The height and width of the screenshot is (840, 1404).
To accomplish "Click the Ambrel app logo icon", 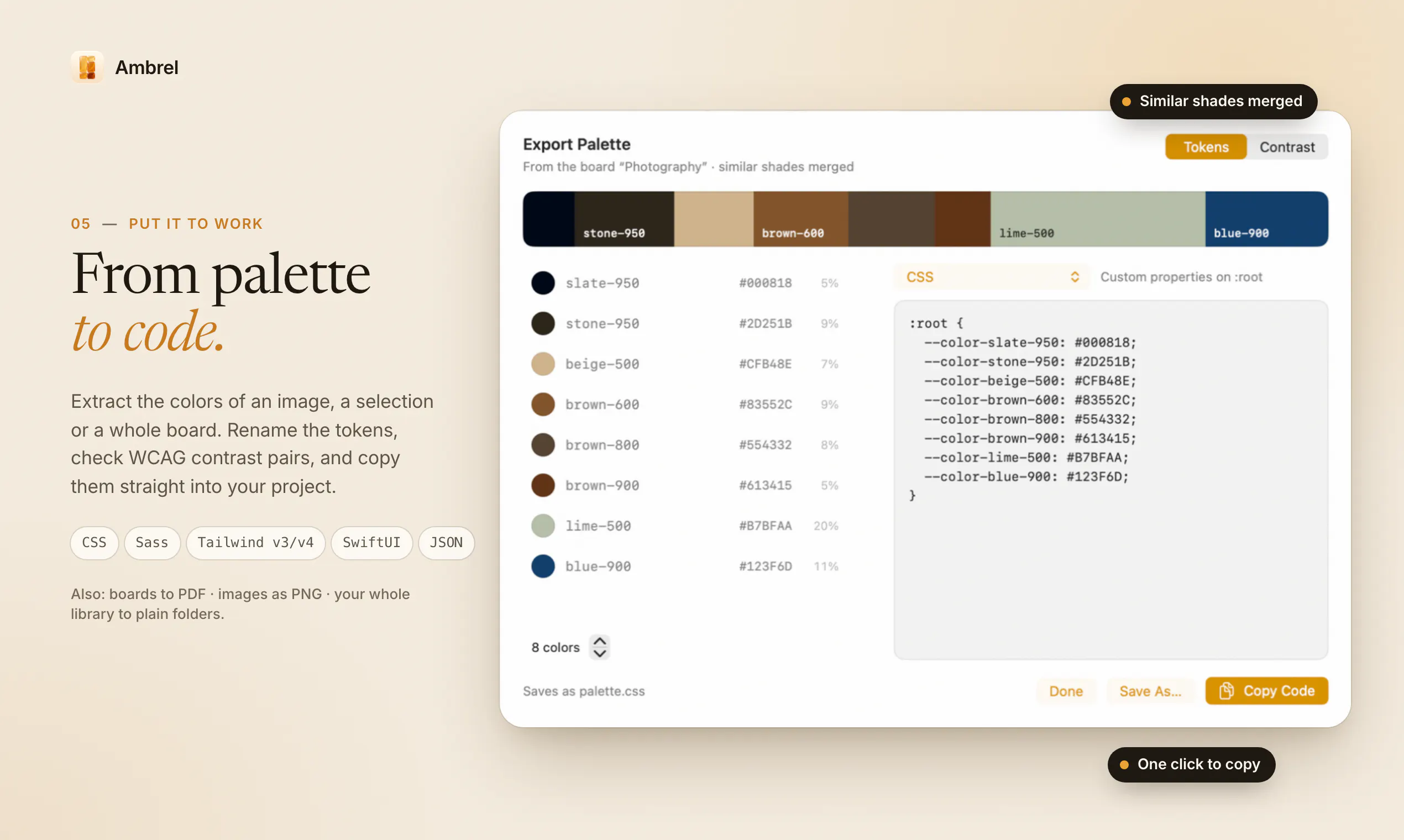I will tap(87, 67).
